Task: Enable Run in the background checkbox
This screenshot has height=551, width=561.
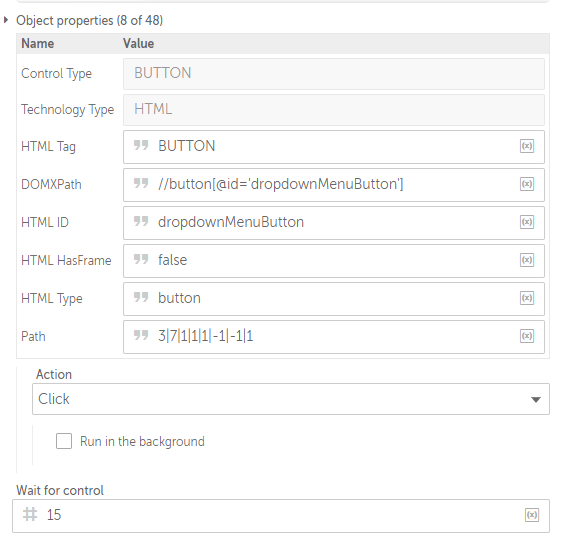Action: tap(64, 441)
